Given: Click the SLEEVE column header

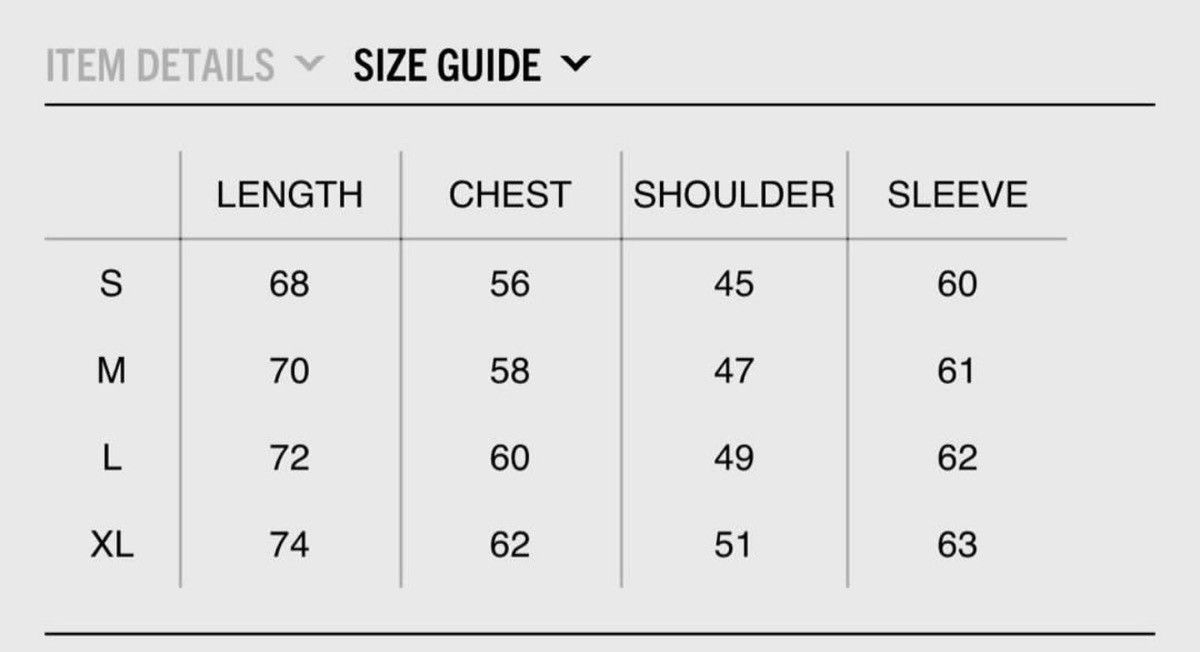Looking at the screenshot, I should coord(957,194).
